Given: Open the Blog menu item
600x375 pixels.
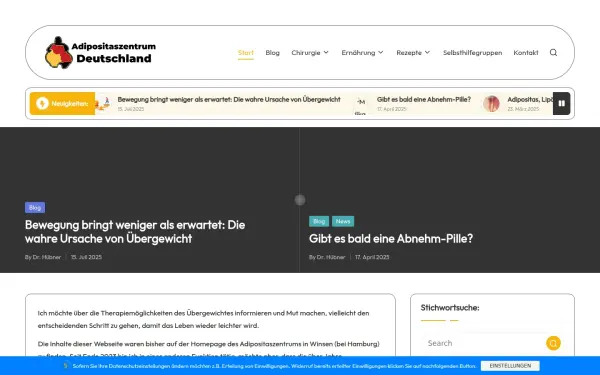Looking at the screenshot, I should 272,52.
